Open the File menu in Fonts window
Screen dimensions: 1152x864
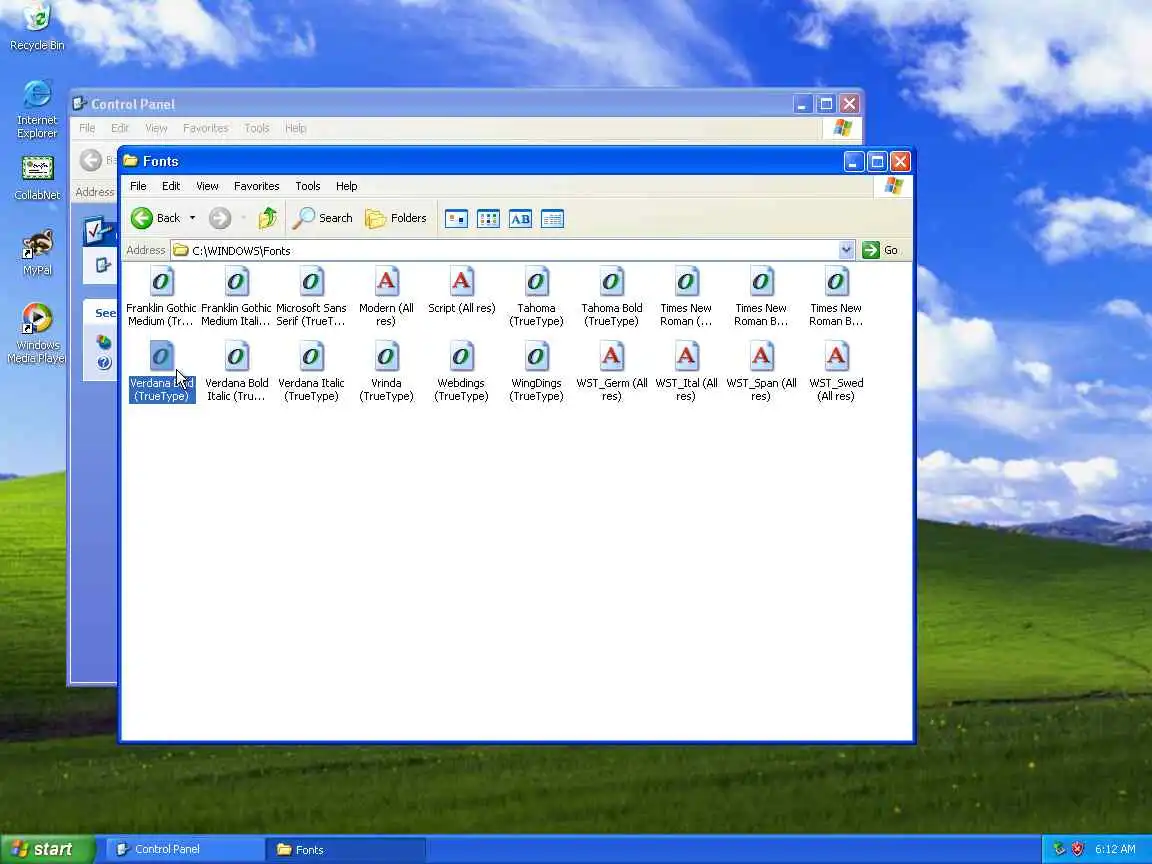coord(138,187)
